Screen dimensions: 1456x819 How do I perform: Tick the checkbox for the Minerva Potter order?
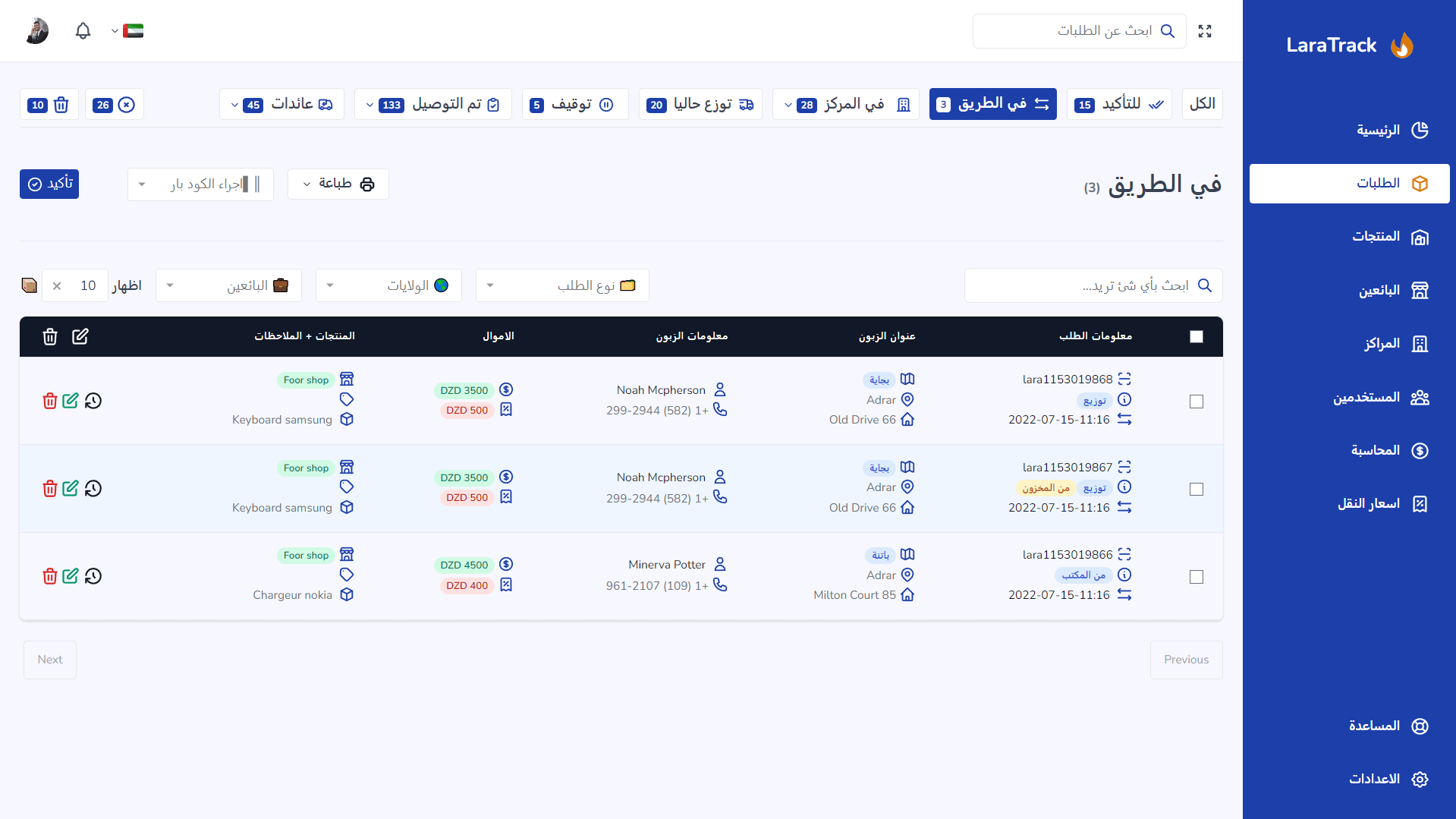coord(1197,577)
